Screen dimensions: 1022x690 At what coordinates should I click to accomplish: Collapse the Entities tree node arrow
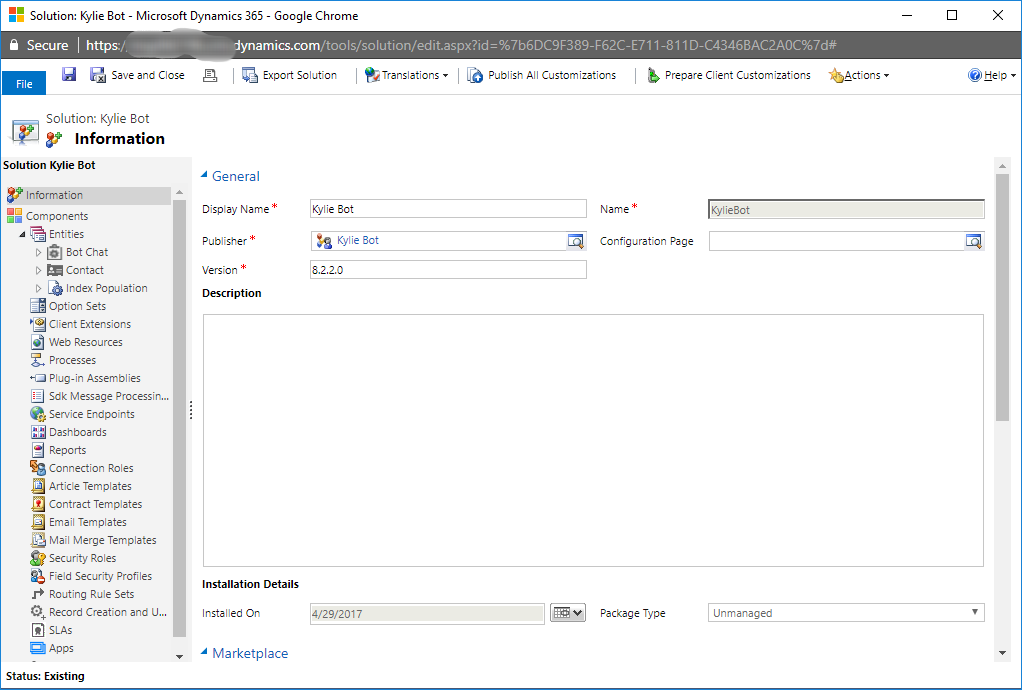22,234
